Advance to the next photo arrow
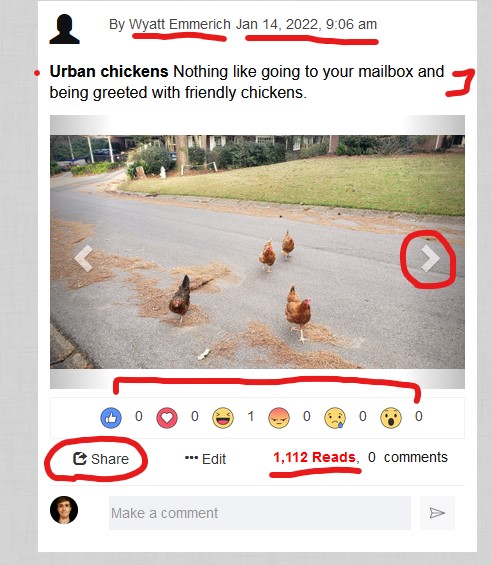 (x=430, y=258)
